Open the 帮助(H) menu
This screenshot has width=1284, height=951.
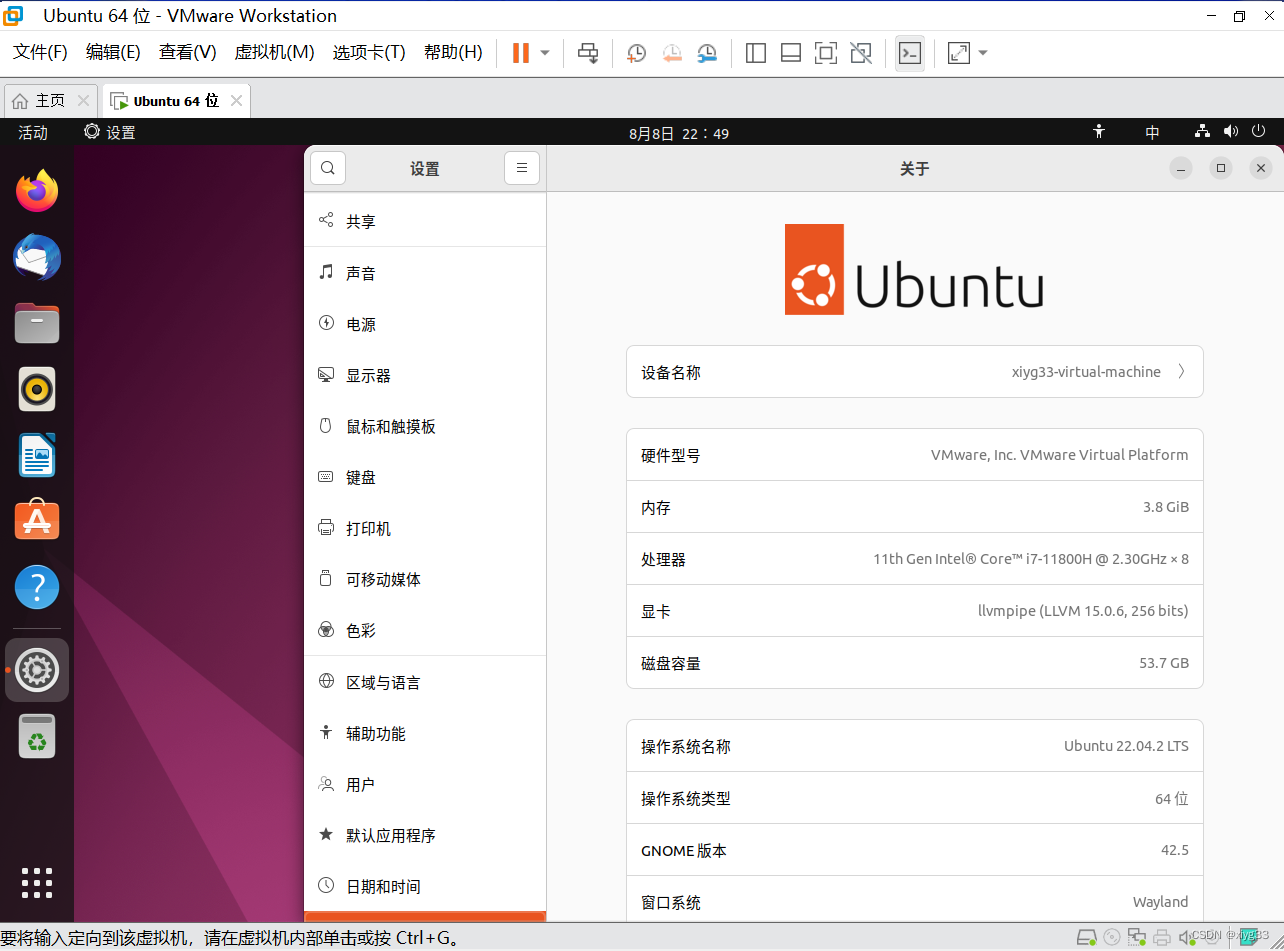(x=453, y=52)
